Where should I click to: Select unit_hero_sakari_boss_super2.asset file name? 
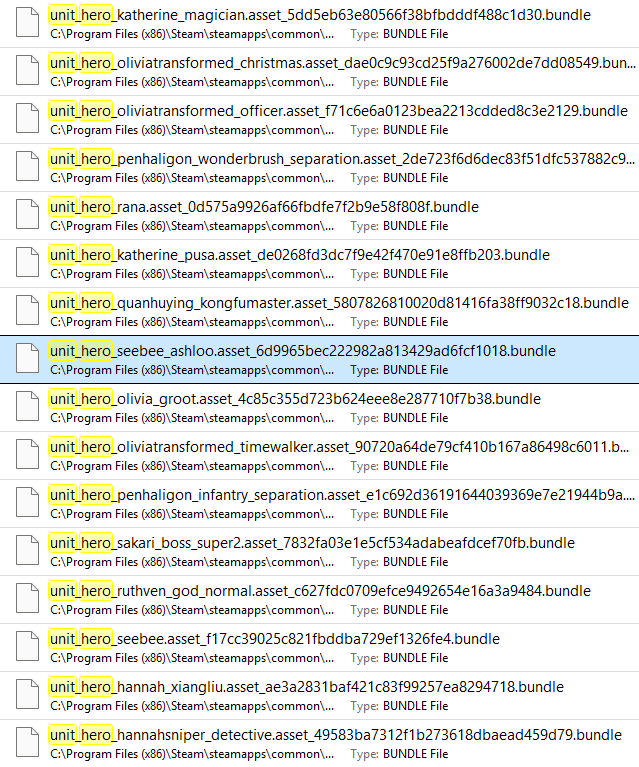(312, 542)
